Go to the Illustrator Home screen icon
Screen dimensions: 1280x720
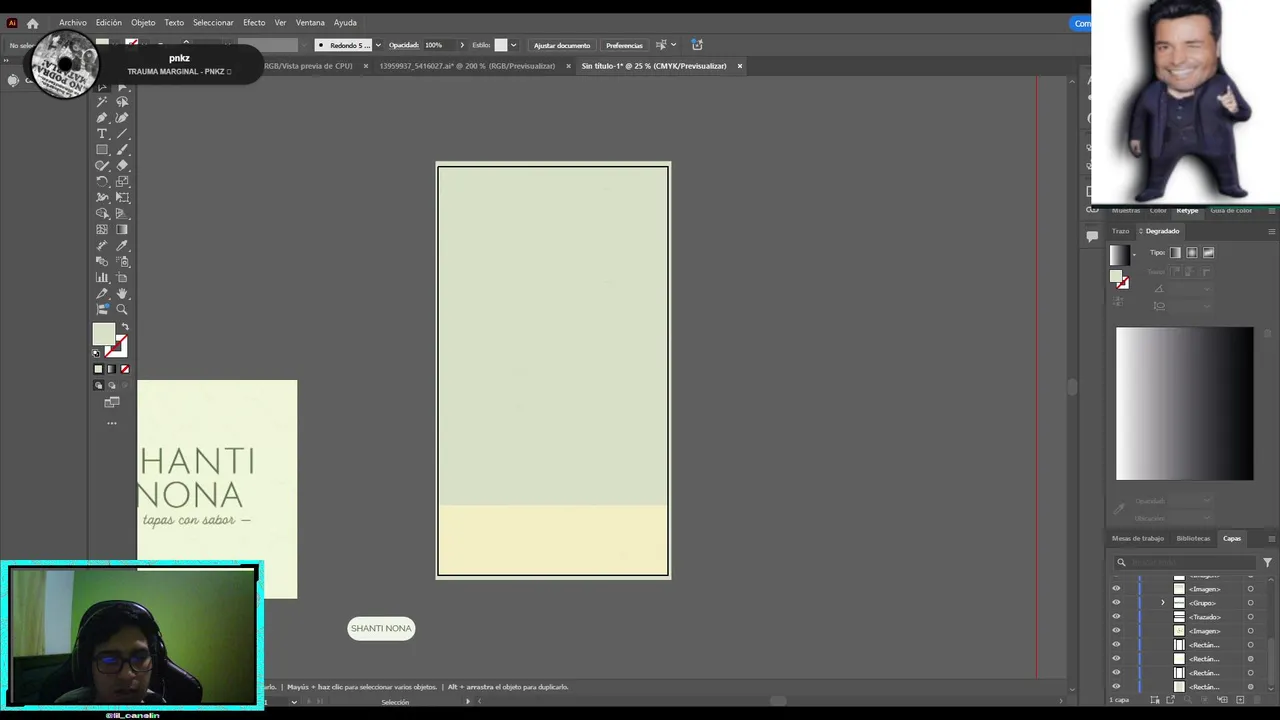[x=32, y=23]
